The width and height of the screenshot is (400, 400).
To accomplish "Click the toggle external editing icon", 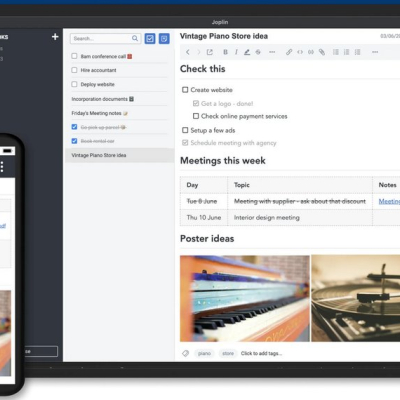I will click(210, 52).
